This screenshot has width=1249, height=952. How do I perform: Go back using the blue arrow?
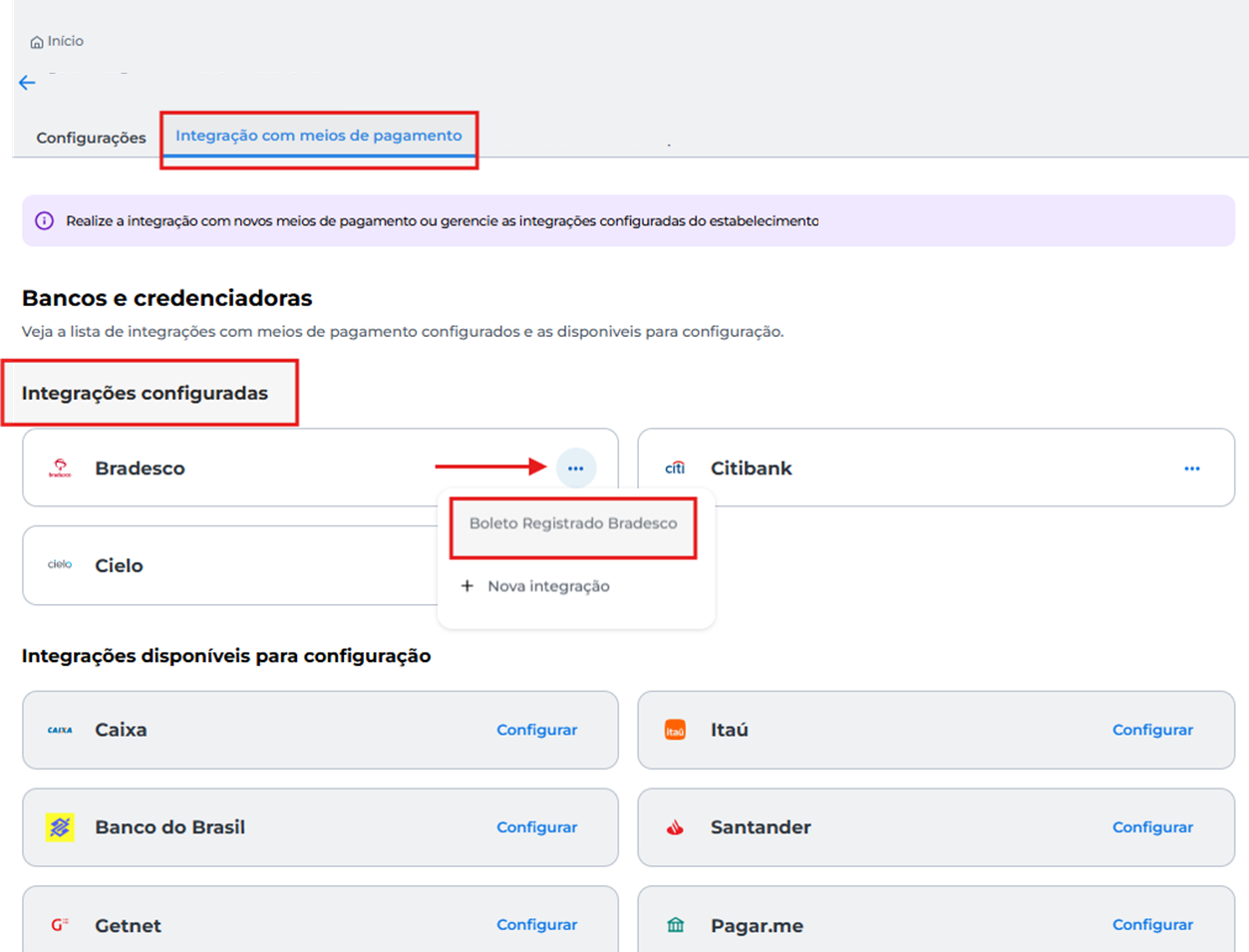click(x=27, y=83)
